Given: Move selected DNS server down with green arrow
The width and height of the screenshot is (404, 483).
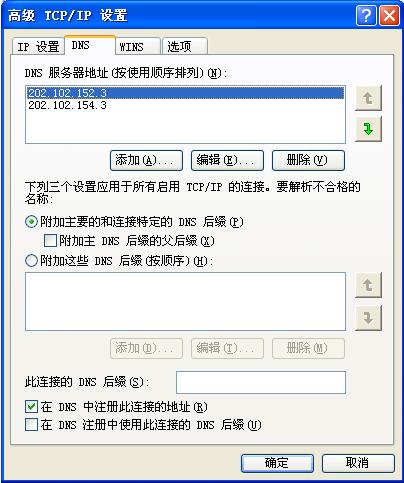Looking at the screenshot, I should (368, 129).
